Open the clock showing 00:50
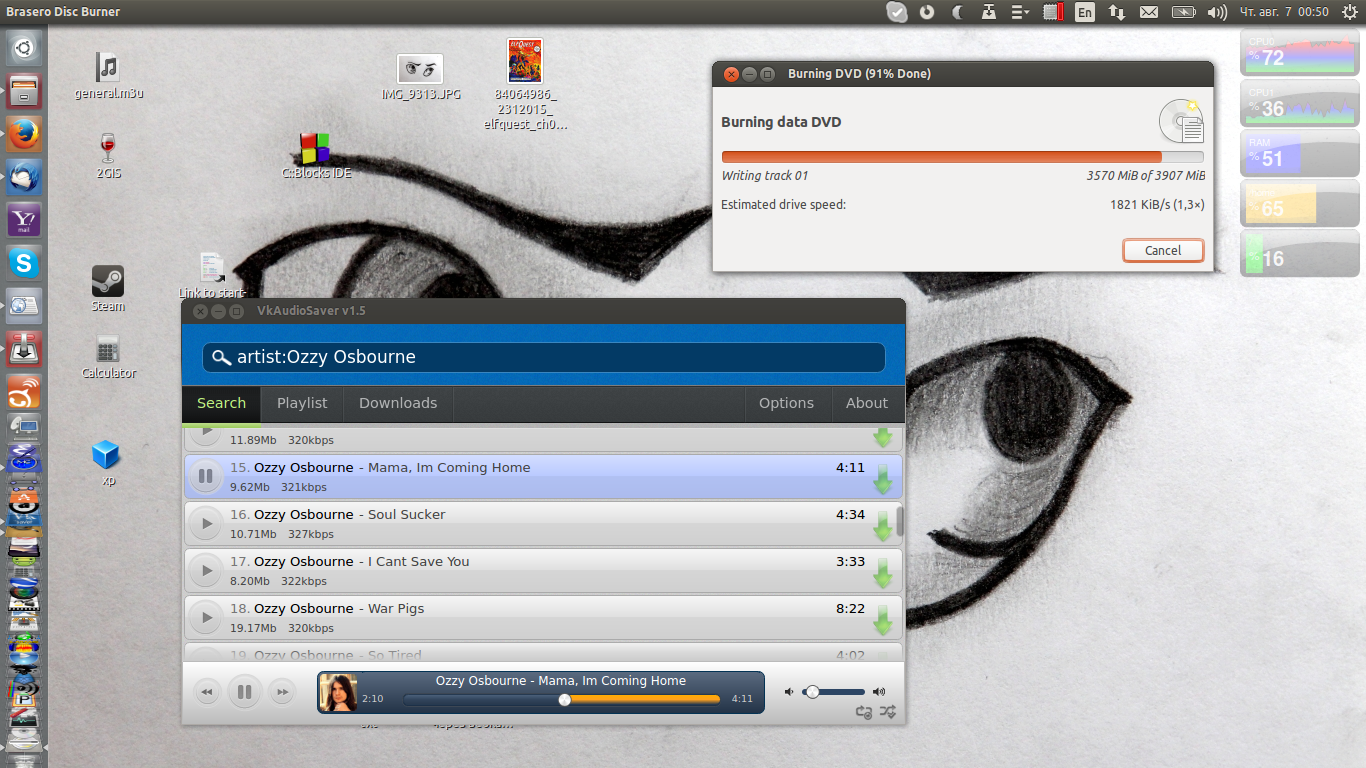Screen dimensions: 1366x768 click(x=1284, y=12)
